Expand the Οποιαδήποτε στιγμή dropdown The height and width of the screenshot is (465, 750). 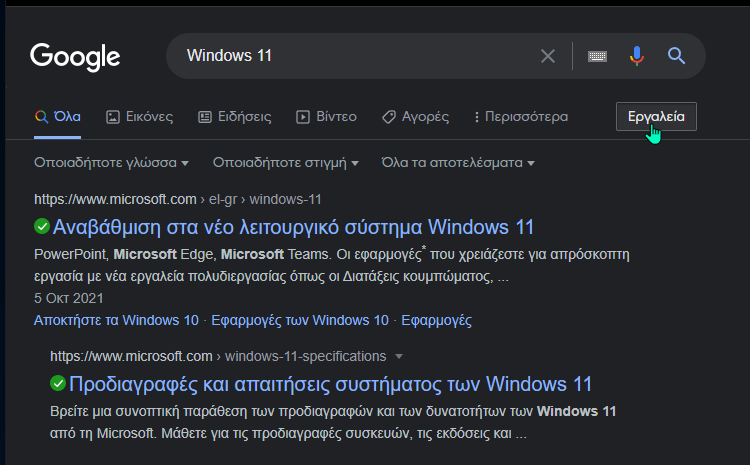[286, 163]
